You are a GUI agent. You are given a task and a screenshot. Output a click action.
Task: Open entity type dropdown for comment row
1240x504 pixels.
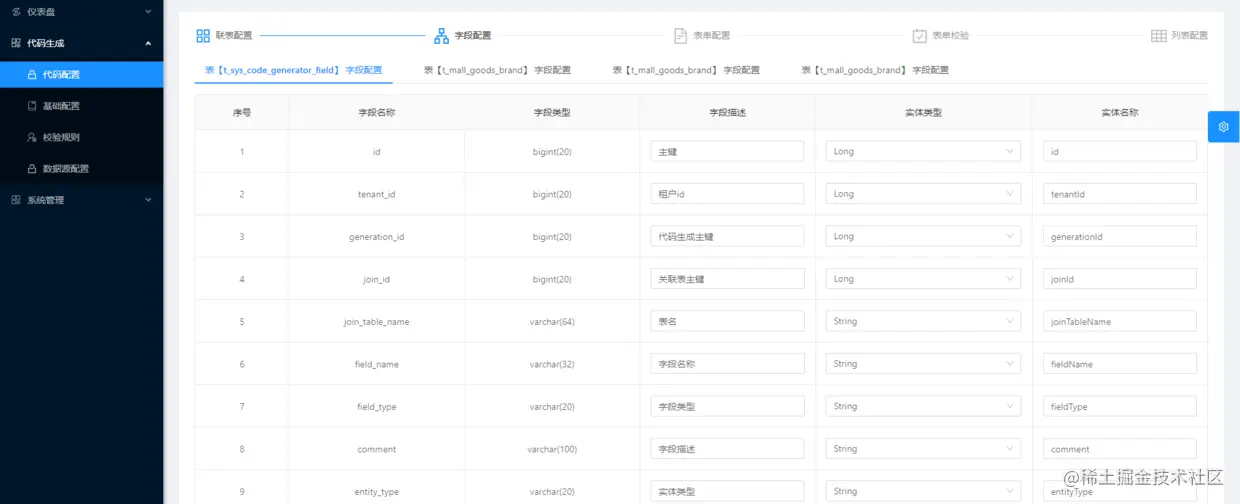pos(923,449)
